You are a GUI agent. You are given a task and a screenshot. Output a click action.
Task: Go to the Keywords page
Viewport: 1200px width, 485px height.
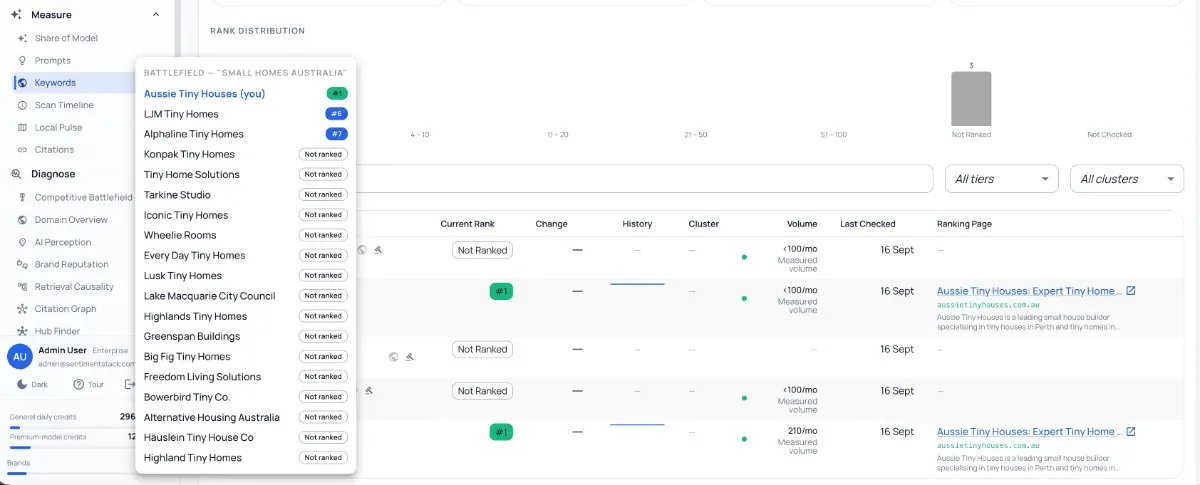55,83
